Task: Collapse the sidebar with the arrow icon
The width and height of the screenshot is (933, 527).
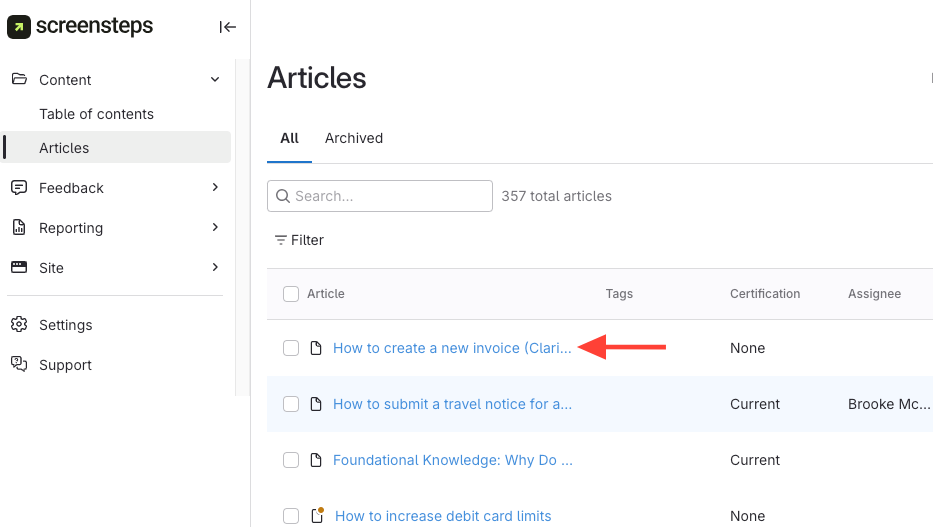Action: 228,27
